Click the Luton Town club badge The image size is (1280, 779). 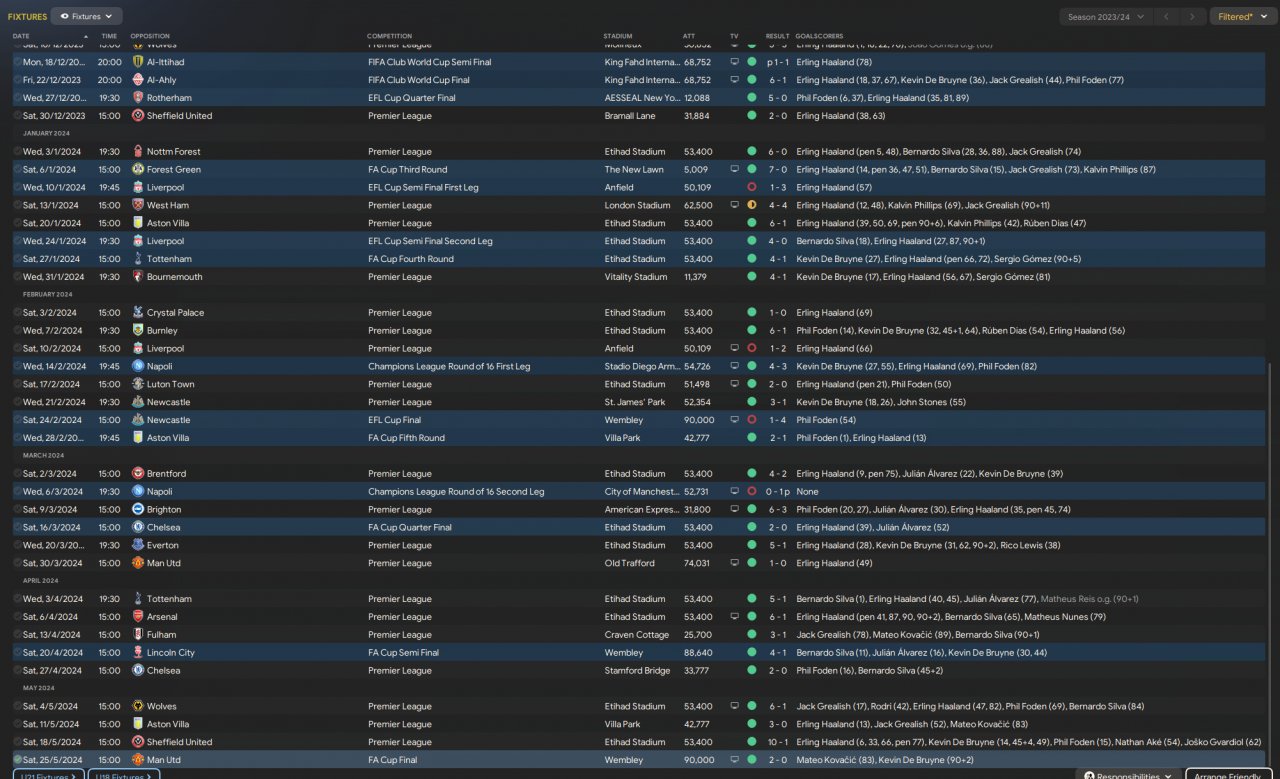coord(138,384)
